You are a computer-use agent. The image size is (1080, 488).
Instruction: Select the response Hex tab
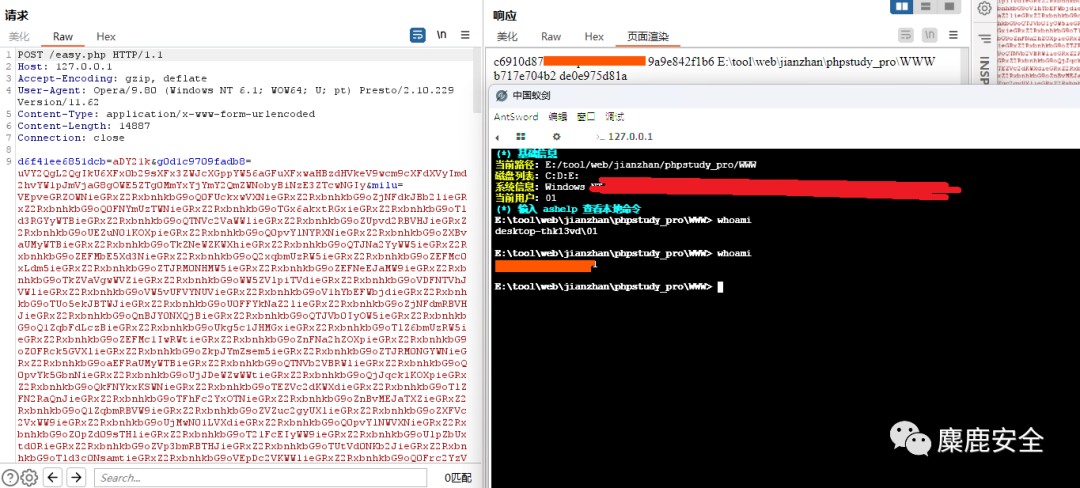coord(594,36)
